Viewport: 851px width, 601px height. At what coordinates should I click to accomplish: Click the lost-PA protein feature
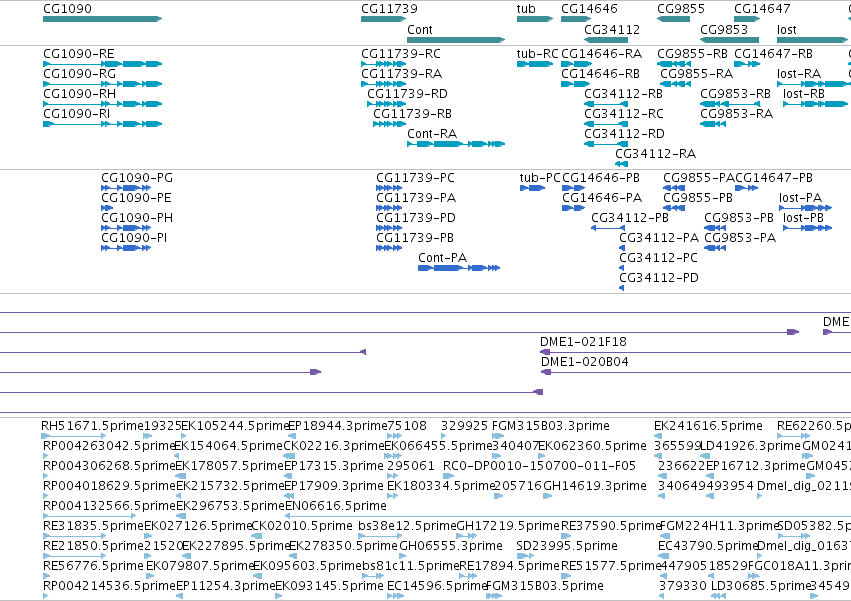click(x=805, y=208)
